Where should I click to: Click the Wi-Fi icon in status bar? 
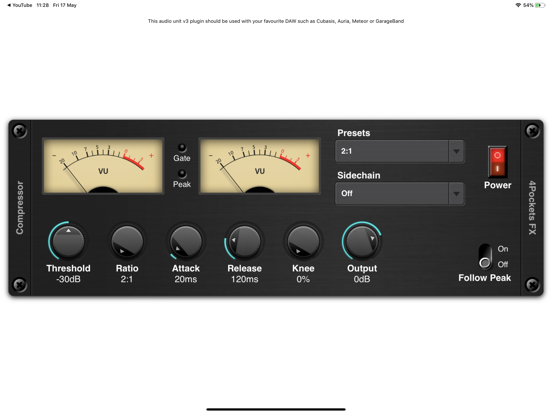pos(518,5)
